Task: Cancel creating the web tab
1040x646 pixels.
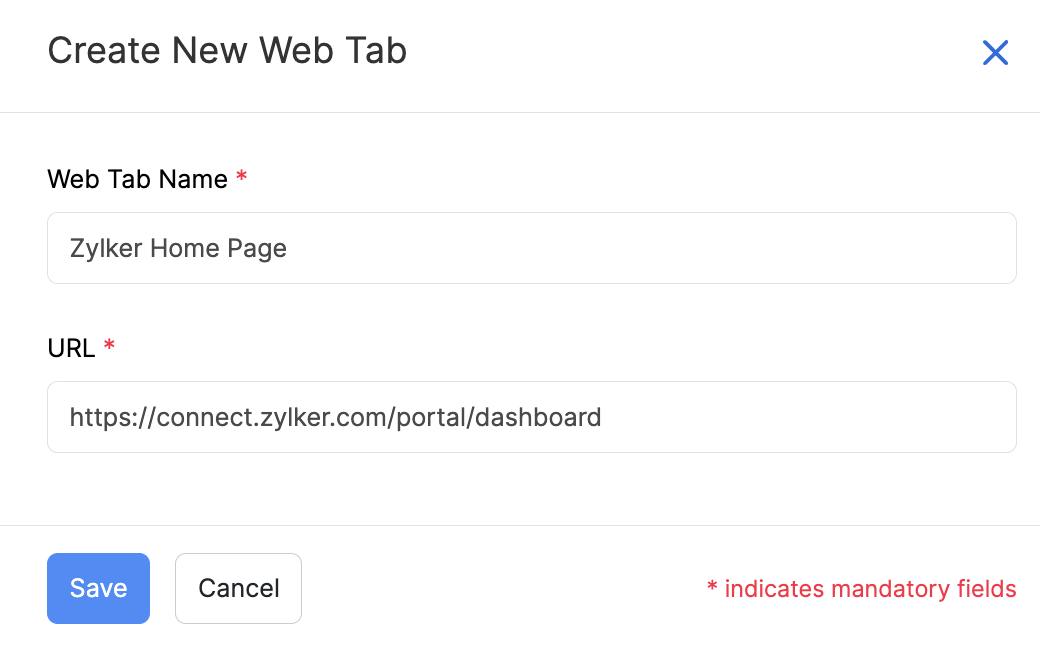Action: click(238, 588)
